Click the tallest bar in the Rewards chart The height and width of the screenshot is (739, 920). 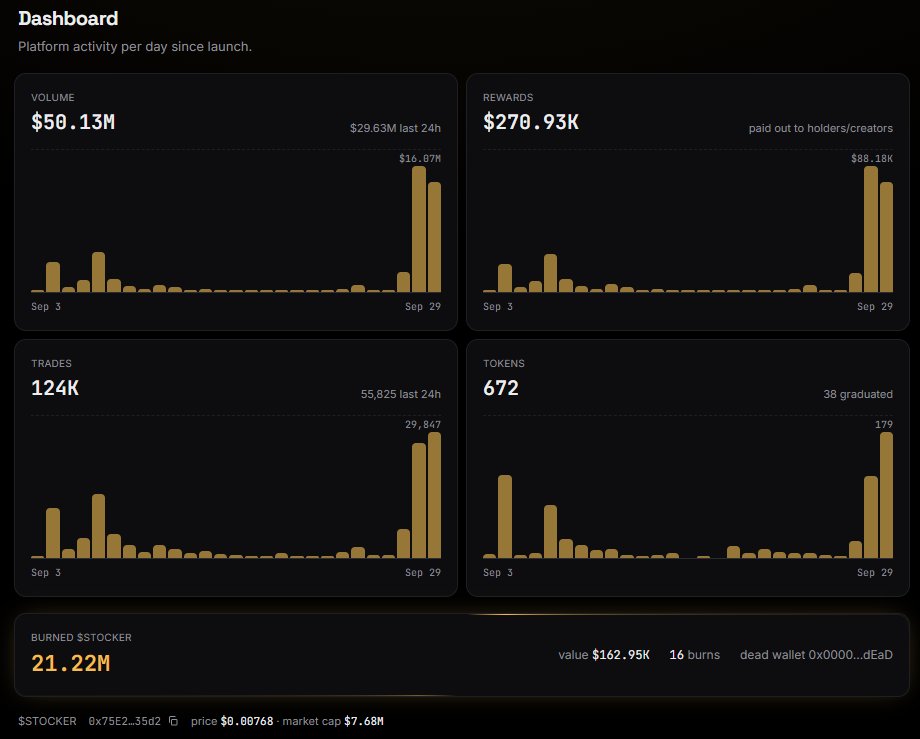pyautogui.click(x=871, y=229)
